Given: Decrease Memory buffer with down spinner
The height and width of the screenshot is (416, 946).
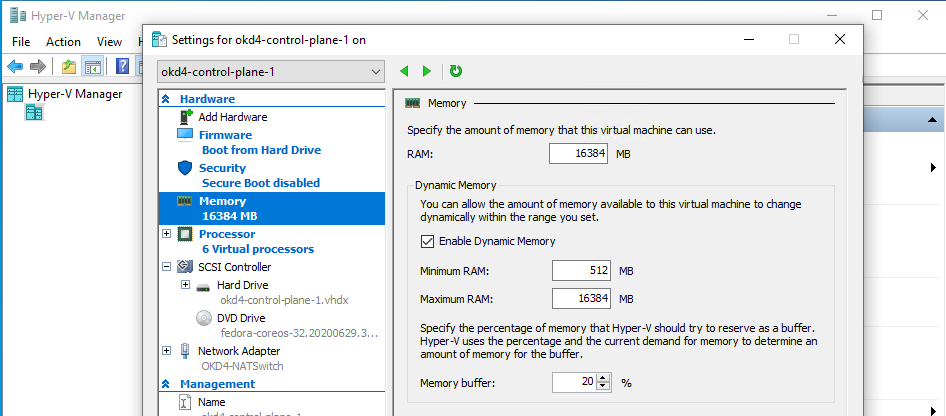Looking at the screenshot, I should (603, 386).
